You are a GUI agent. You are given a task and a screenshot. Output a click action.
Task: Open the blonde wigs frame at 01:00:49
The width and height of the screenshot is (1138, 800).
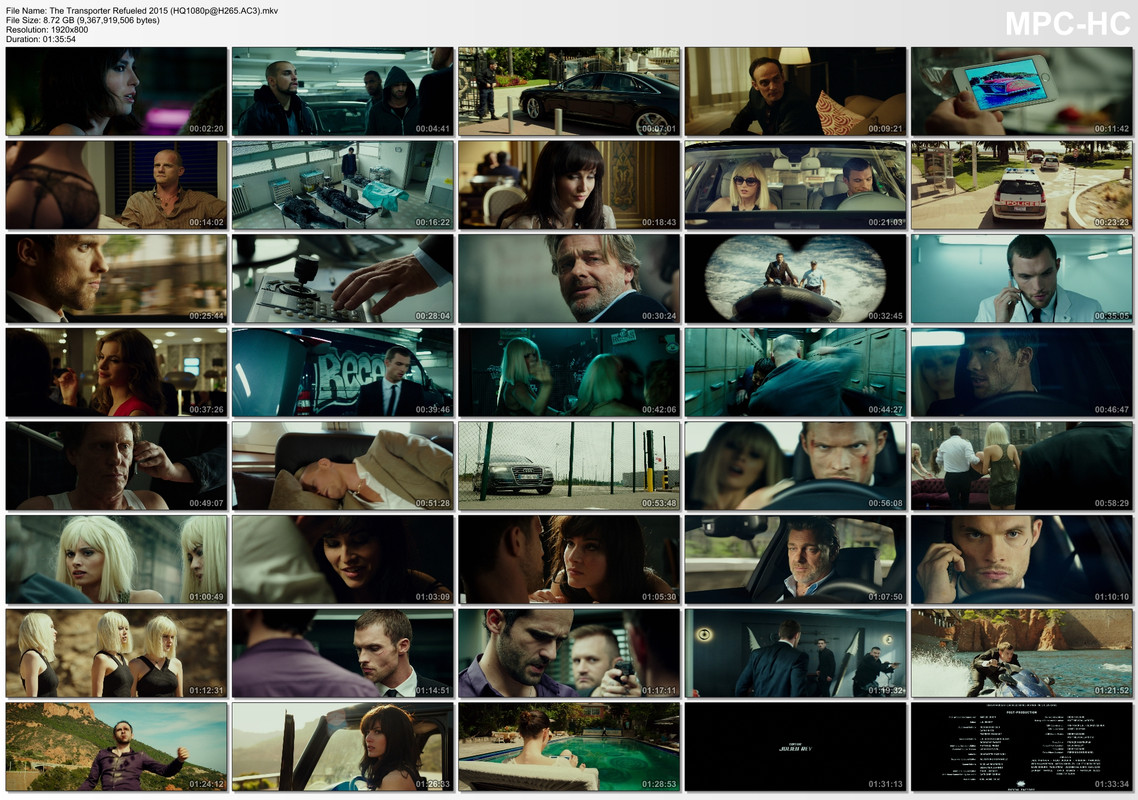click(116, 560)
